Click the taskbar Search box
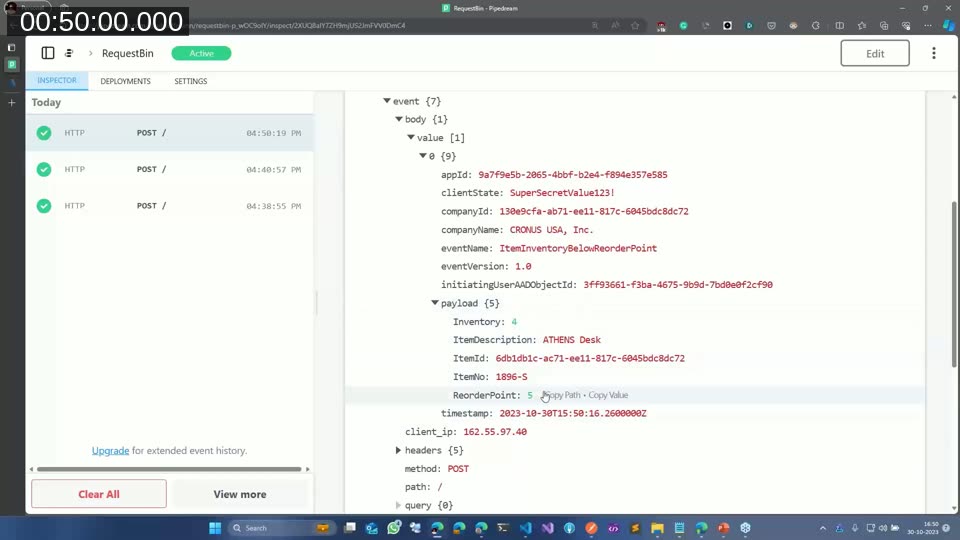Viewport: 960px width, 540px height. (280, 528)
